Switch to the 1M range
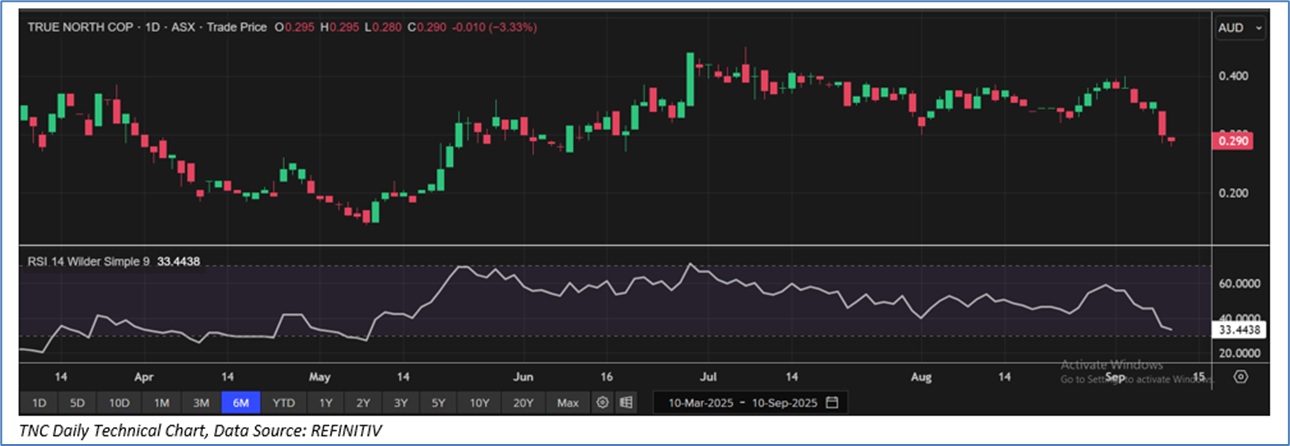The height and width of the screenshot is (446, 1290). pyautogui.click(x=160, y=403)
